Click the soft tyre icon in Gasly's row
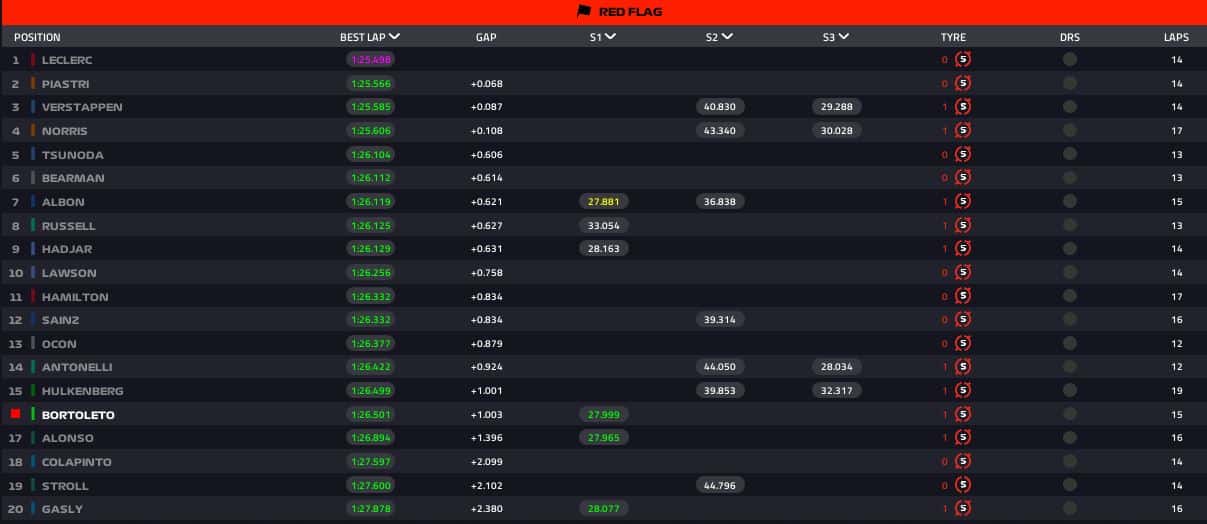 tap(963, 509)
